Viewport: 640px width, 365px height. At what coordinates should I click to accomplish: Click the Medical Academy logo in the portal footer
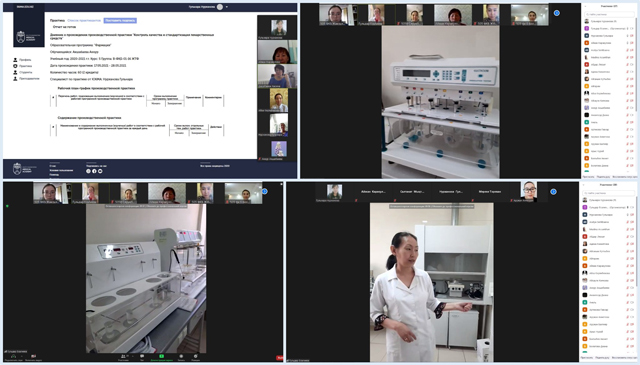24,169
